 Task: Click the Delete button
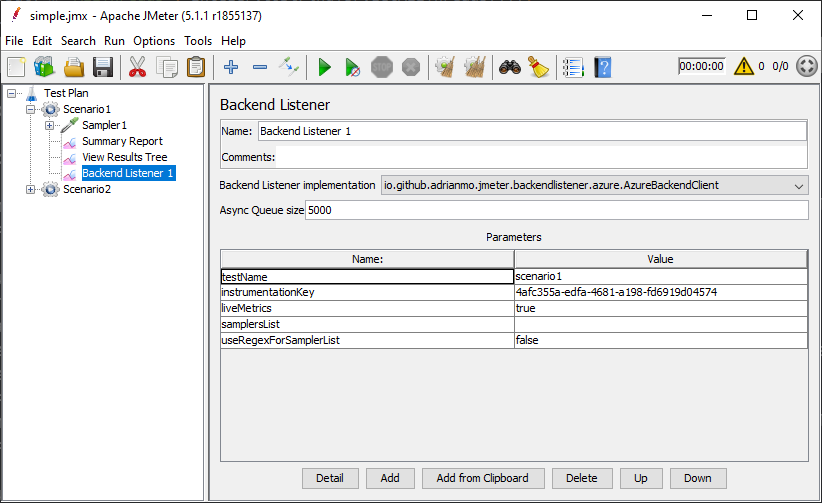coord(582,478)
